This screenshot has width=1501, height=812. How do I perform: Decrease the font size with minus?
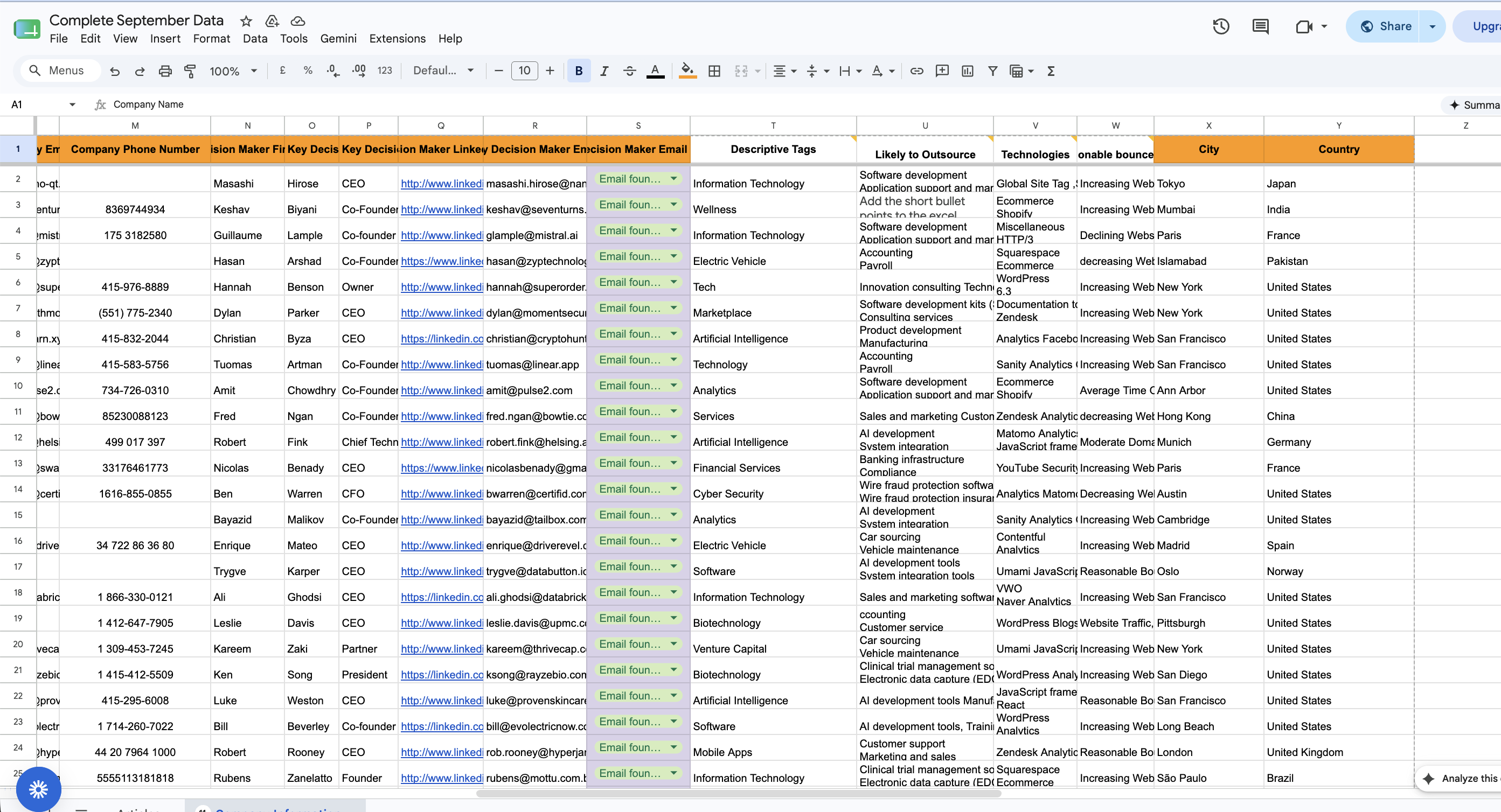coord(499,71)
